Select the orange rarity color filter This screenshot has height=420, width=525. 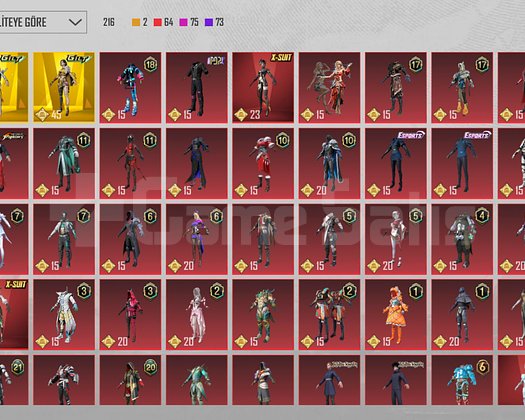(136, 22)
